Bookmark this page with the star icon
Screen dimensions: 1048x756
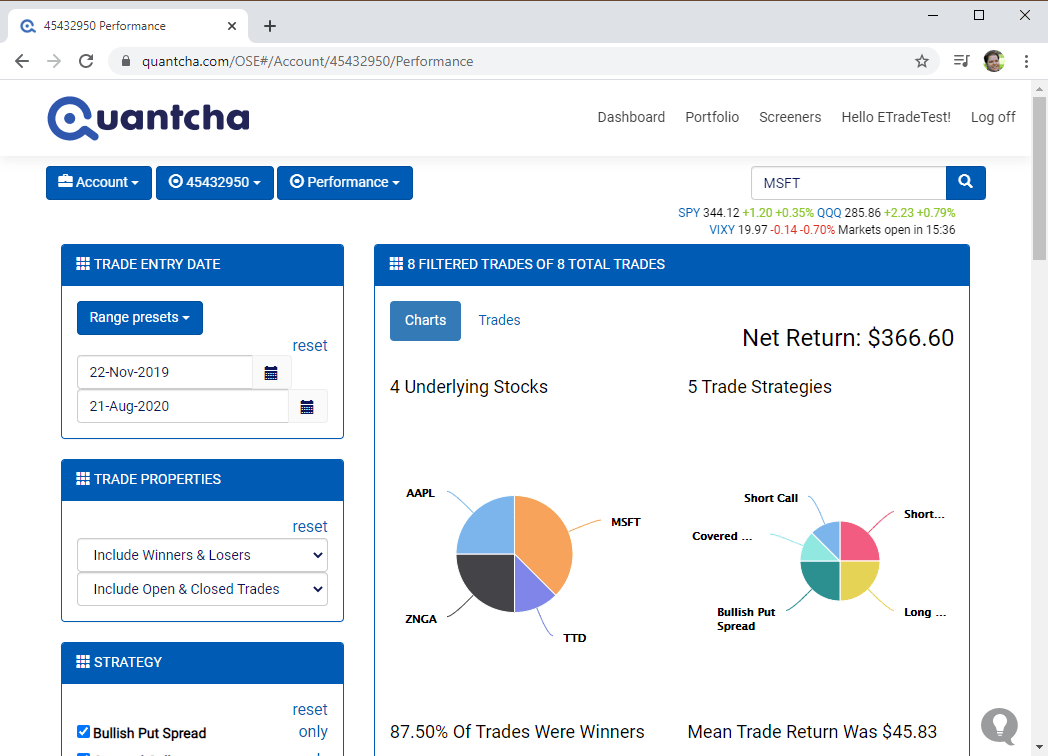[x=922, y=61]
